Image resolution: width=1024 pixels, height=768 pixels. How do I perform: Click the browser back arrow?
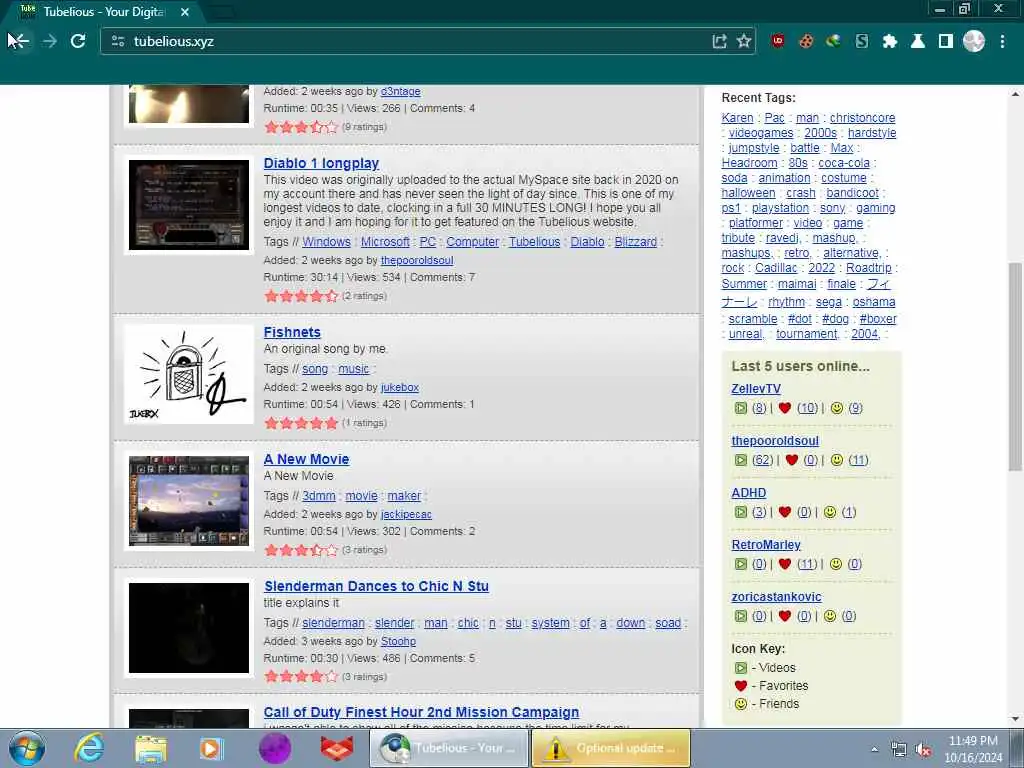[x=19, y=41]
